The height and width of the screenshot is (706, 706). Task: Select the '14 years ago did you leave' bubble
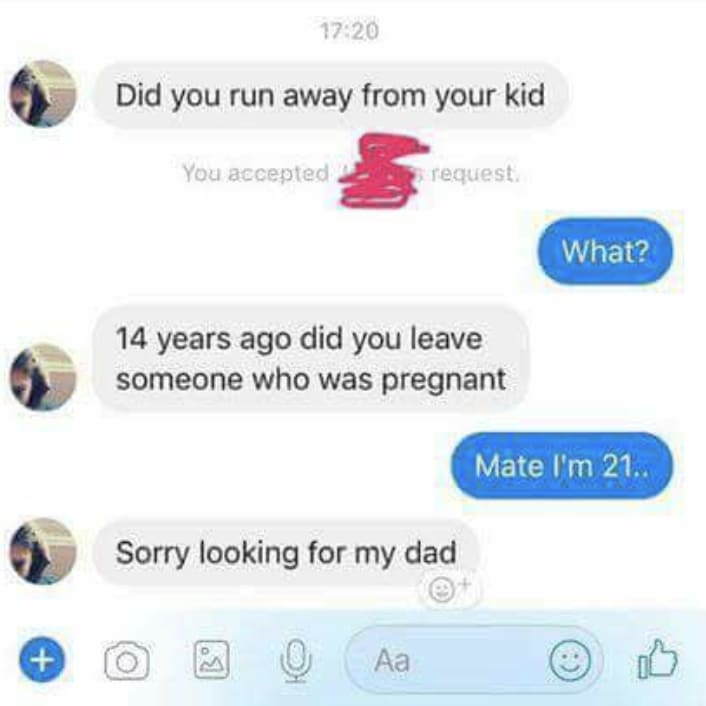coord(311,358)
